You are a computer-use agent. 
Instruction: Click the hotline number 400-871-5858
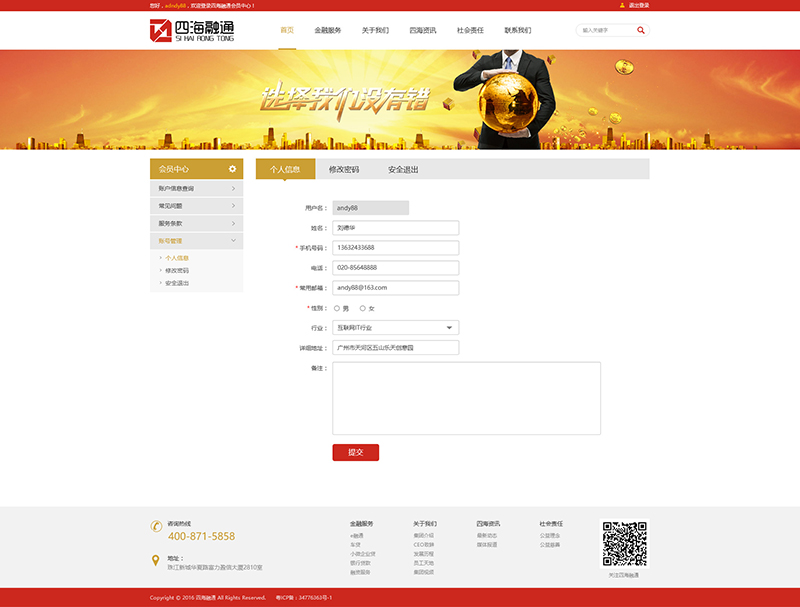(202, 536)
